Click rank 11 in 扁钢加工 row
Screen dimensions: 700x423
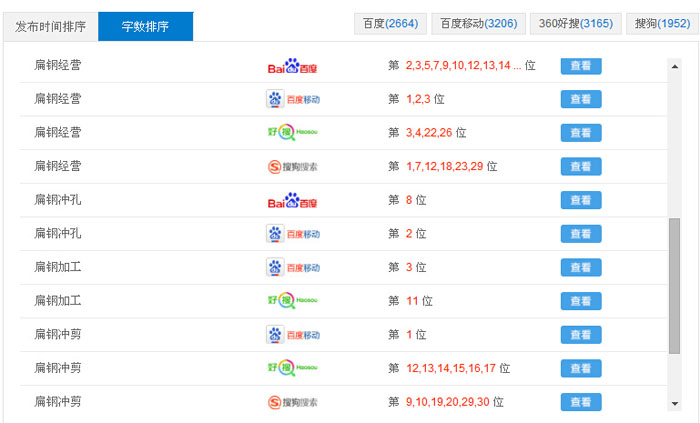tap(412, 301)
